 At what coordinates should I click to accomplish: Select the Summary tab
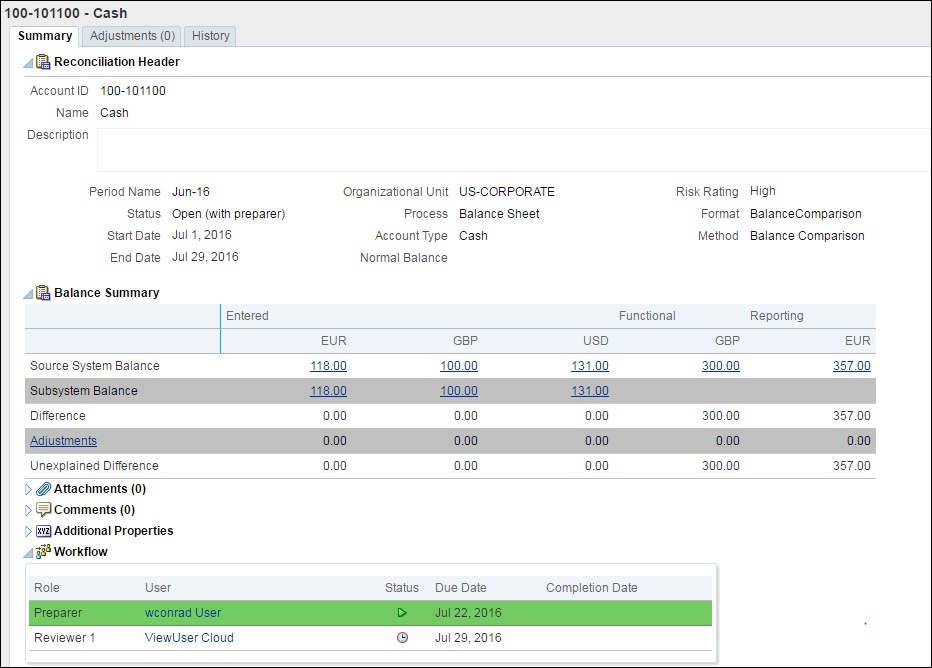coord(44,35)
